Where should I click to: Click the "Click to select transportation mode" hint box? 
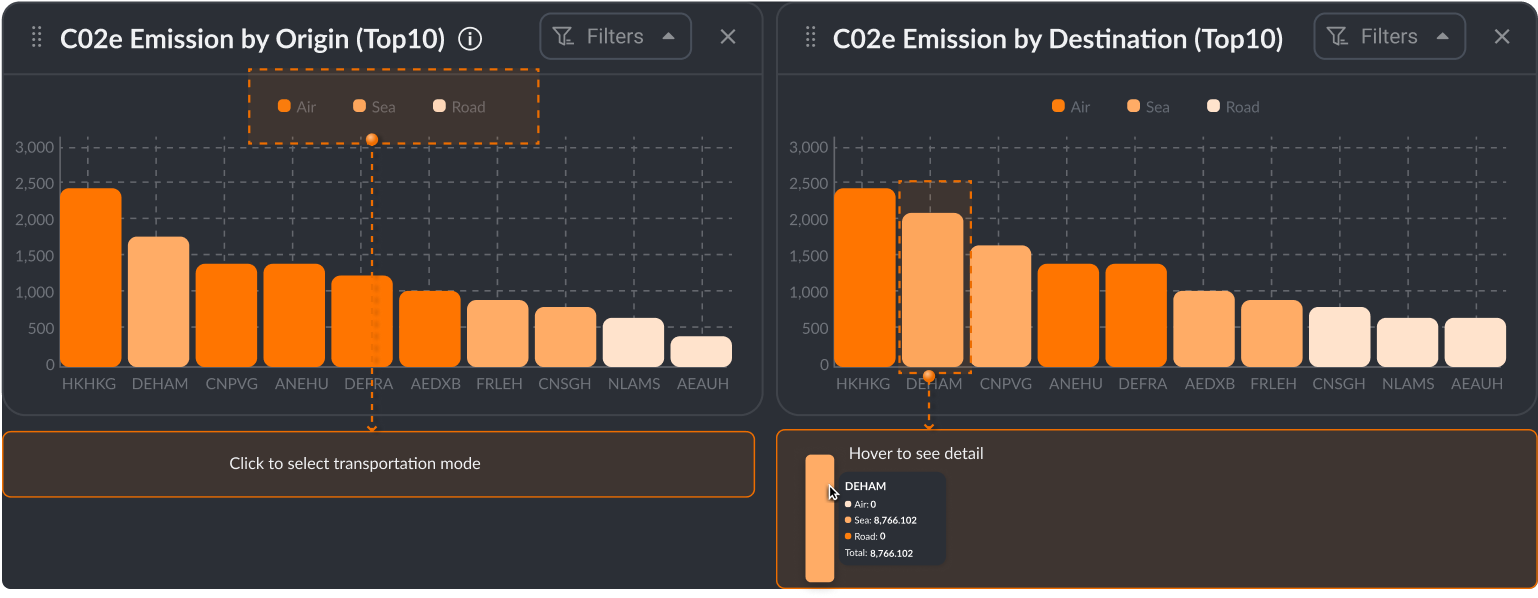[x=378, y=464]
